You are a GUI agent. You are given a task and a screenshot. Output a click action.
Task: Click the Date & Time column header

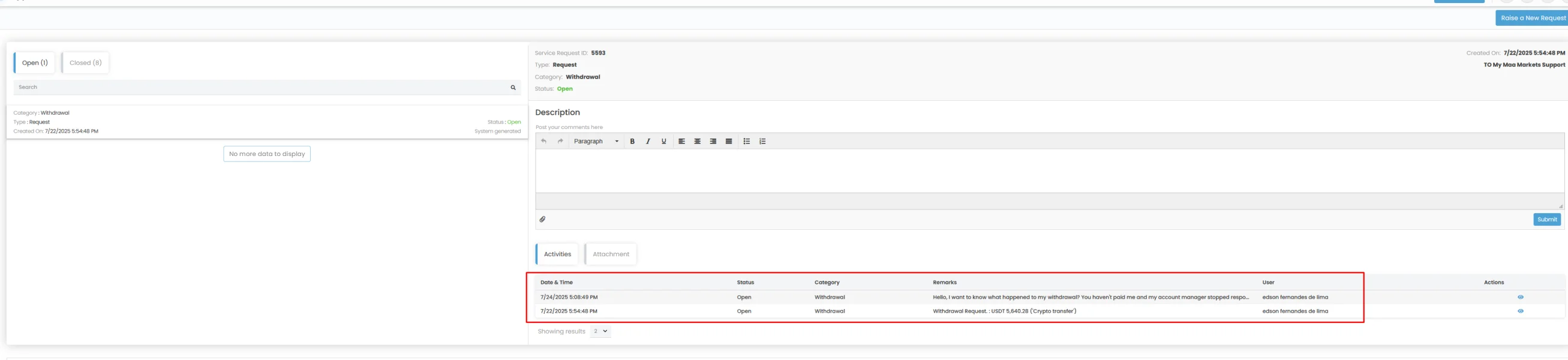(x=556, y=283)
